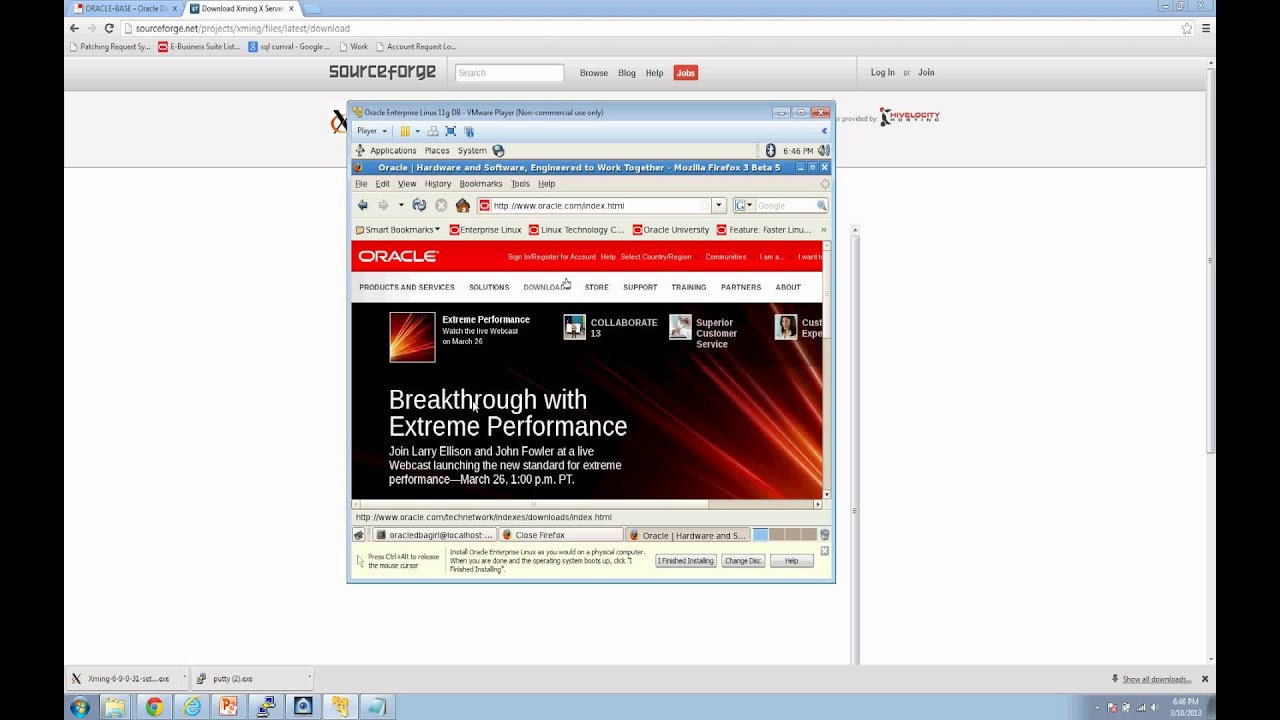Click Firefox forward arrow button
This screenshot has height=720, width=1280.
pos(383,205)
